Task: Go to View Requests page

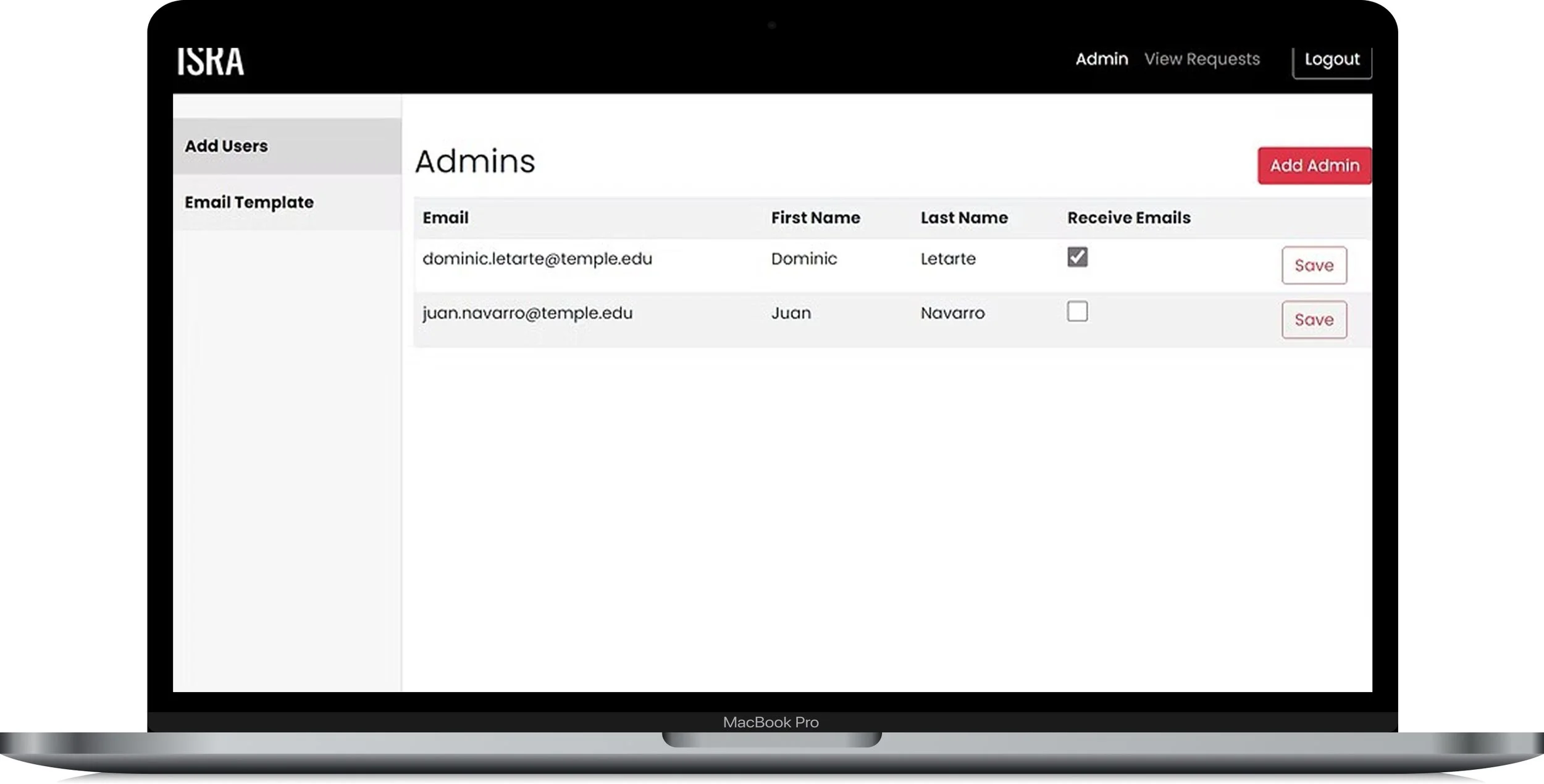Action: (1201, 59)
